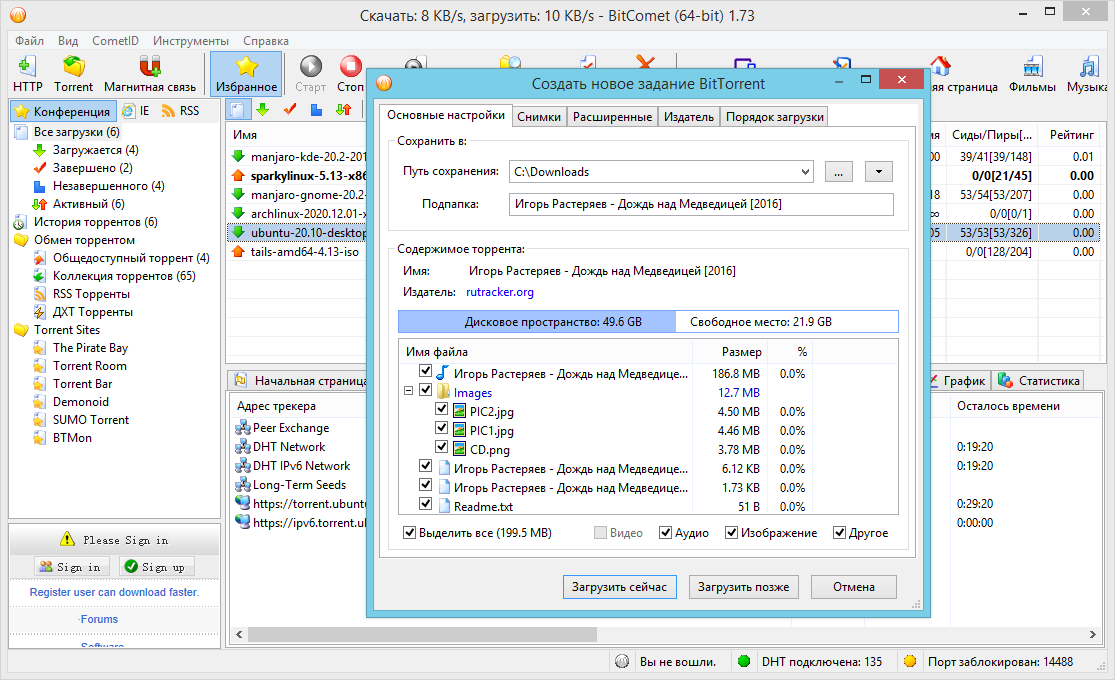Uncheck the Images folder checkbox

(x=425, y=390)
